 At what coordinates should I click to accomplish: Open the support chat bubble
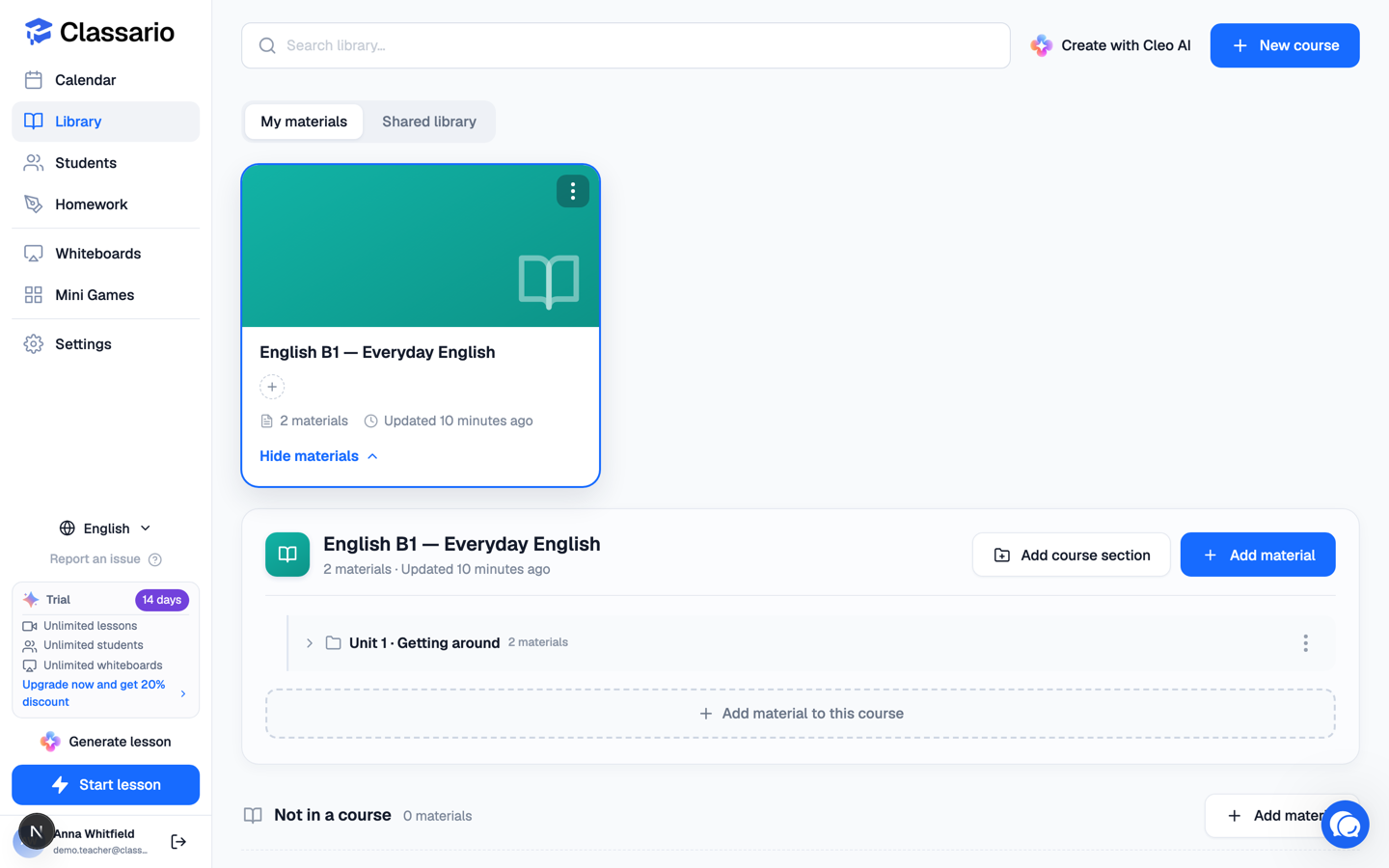(x=1346, y=825)
